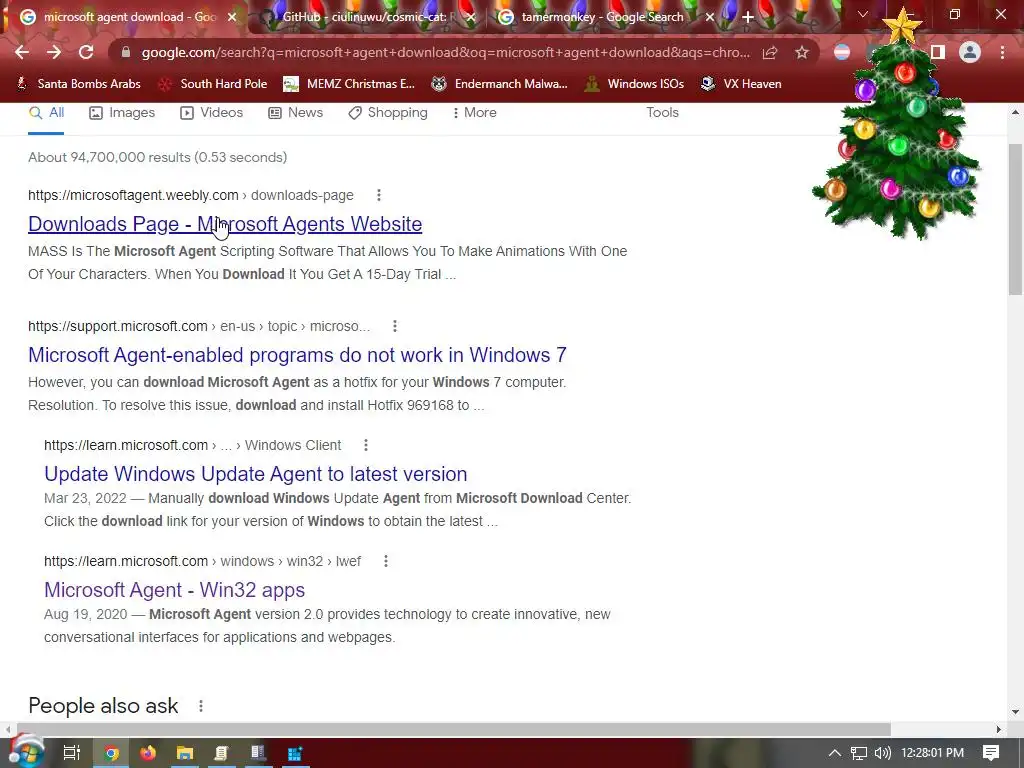
Task: Open the server cabinet taskbar app
Action: click(258, 753)
